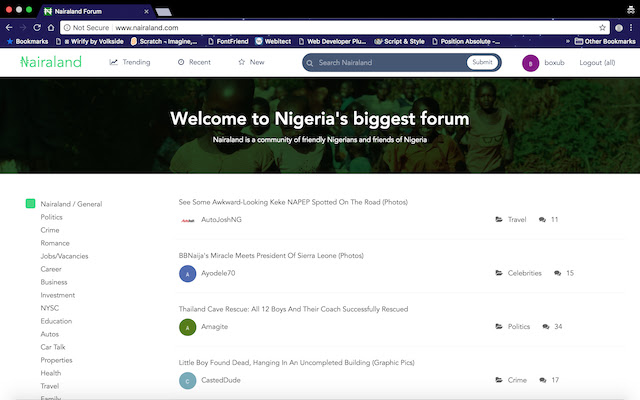This screenshot has width=640, height=400.
Task: Open the AutoJoshNG user profile
Action: [221, 219]
